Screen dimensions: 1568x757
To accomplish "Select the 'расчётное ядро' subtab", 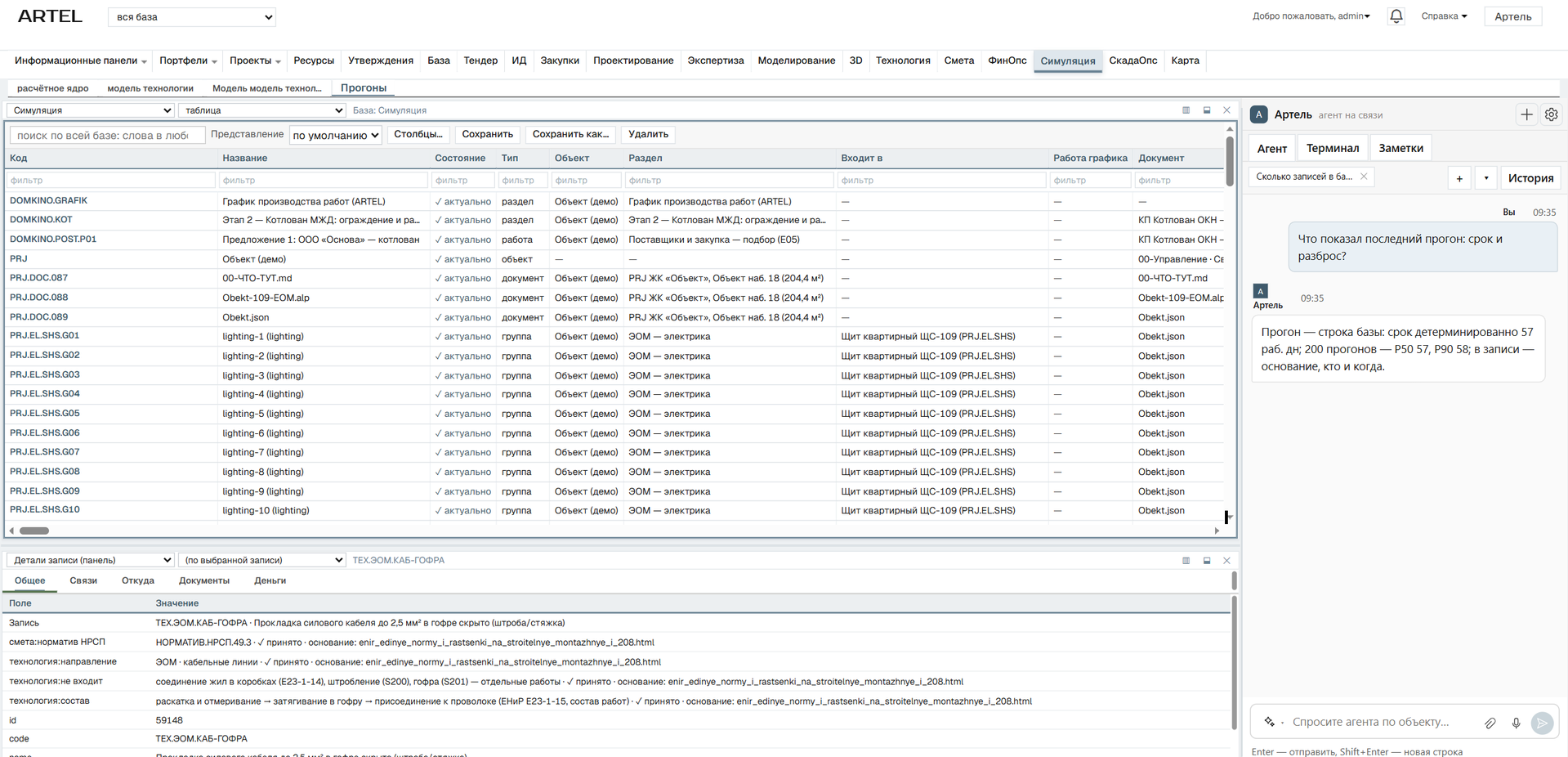I will (53, 88).
